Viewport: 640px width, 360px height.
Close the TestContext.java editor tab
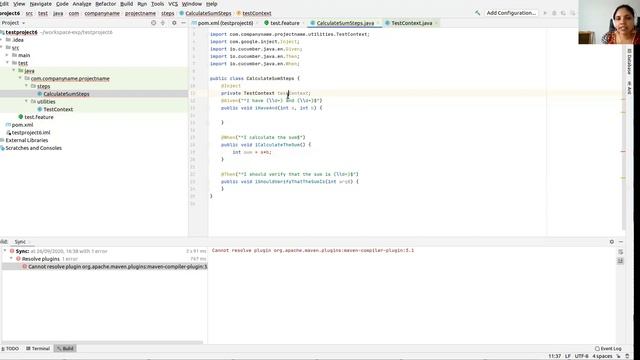point(436,23)
